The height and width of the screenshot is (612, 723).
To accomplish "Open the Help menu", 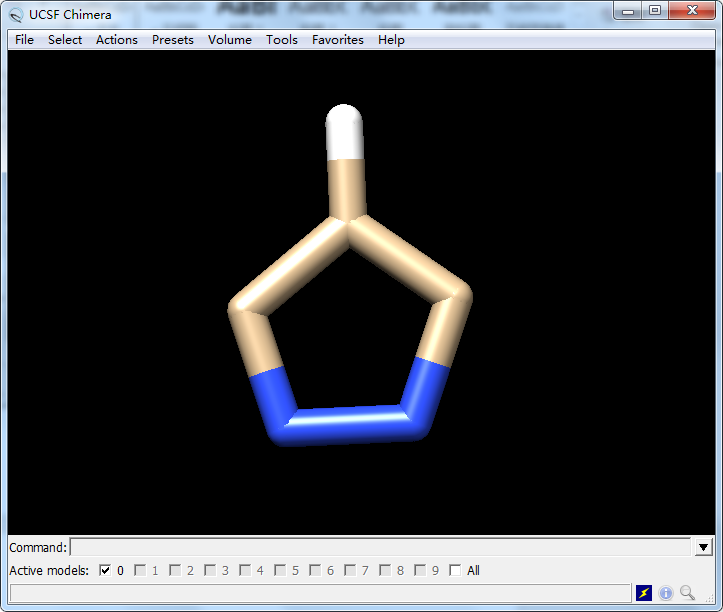I will pyautogui.click(x=391, y=40).
